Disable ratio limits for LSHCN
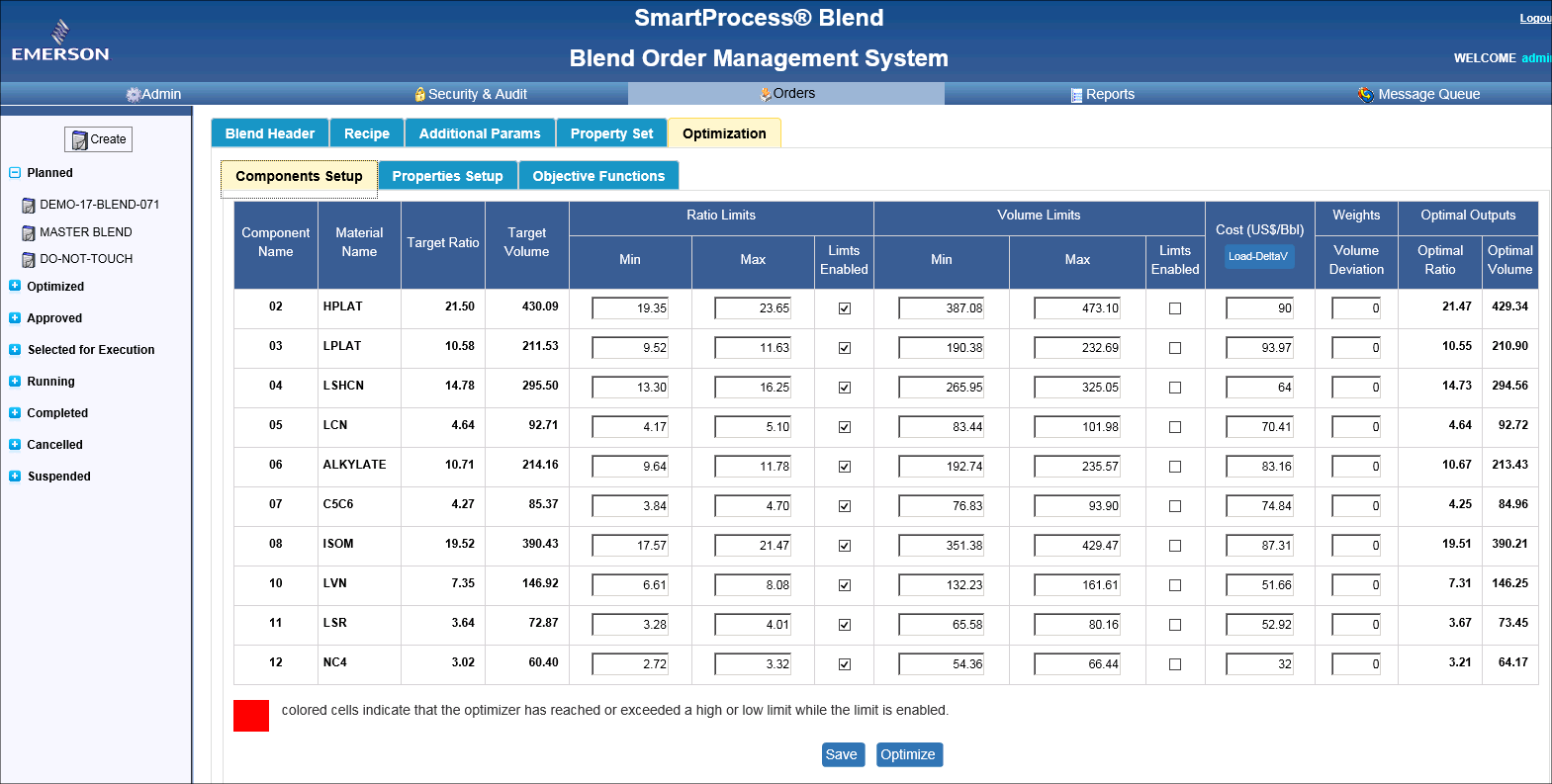Image resolution: width=1552 pixels, height=784 pixels. pos(845,388)
